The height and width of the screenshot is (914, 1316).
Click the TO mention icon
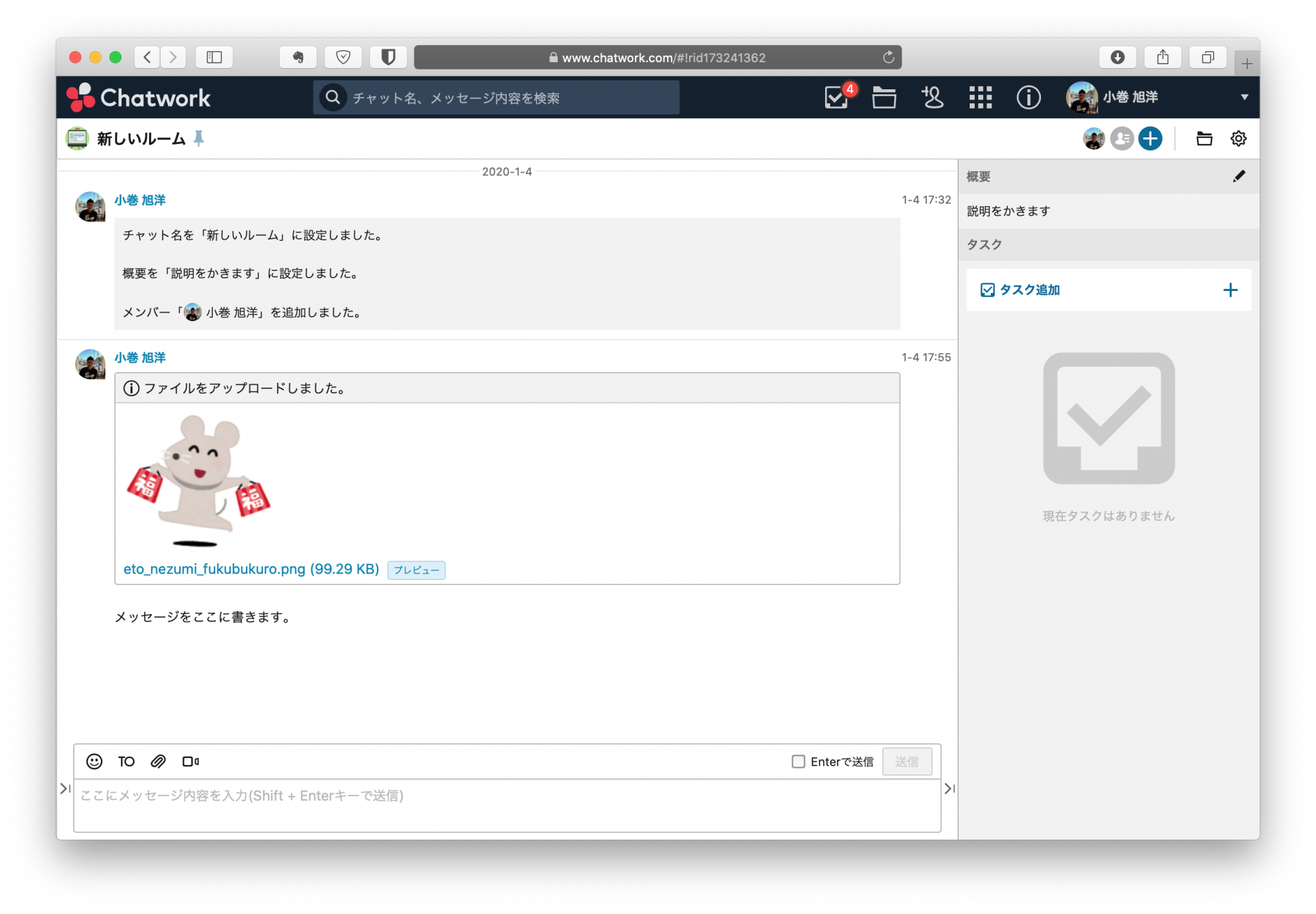click(x=126, y=761)
